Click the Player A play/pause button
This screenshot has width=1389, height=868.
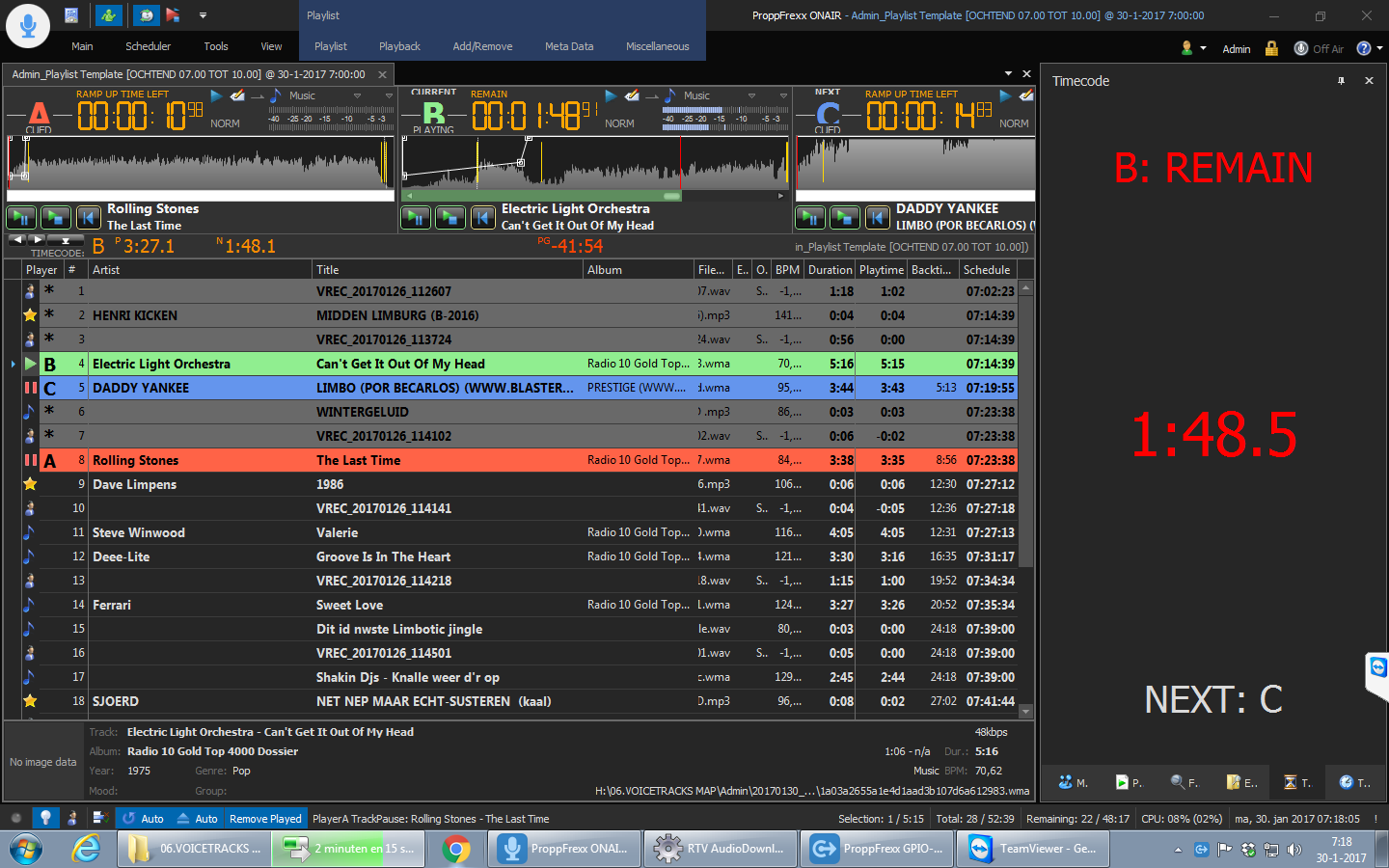pyautogui.click(x=21, y=218)
